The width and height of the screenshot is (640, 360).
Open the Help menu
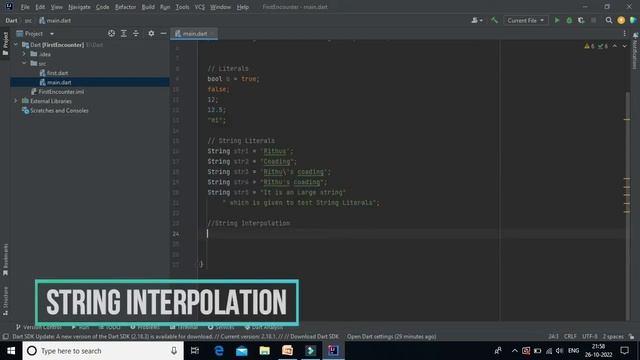coord(242,7)
